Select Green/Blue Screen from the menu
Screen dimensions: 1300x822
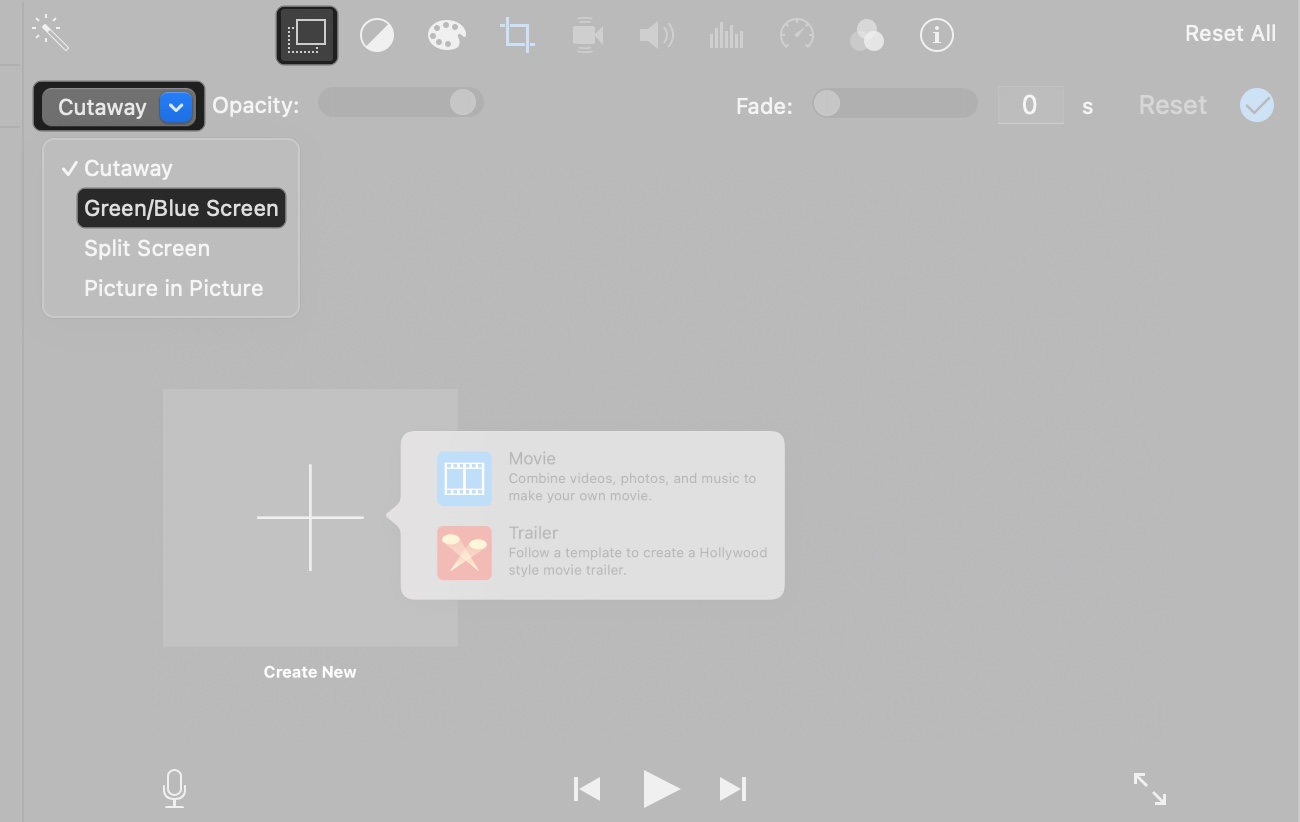[x=180, y=208]
